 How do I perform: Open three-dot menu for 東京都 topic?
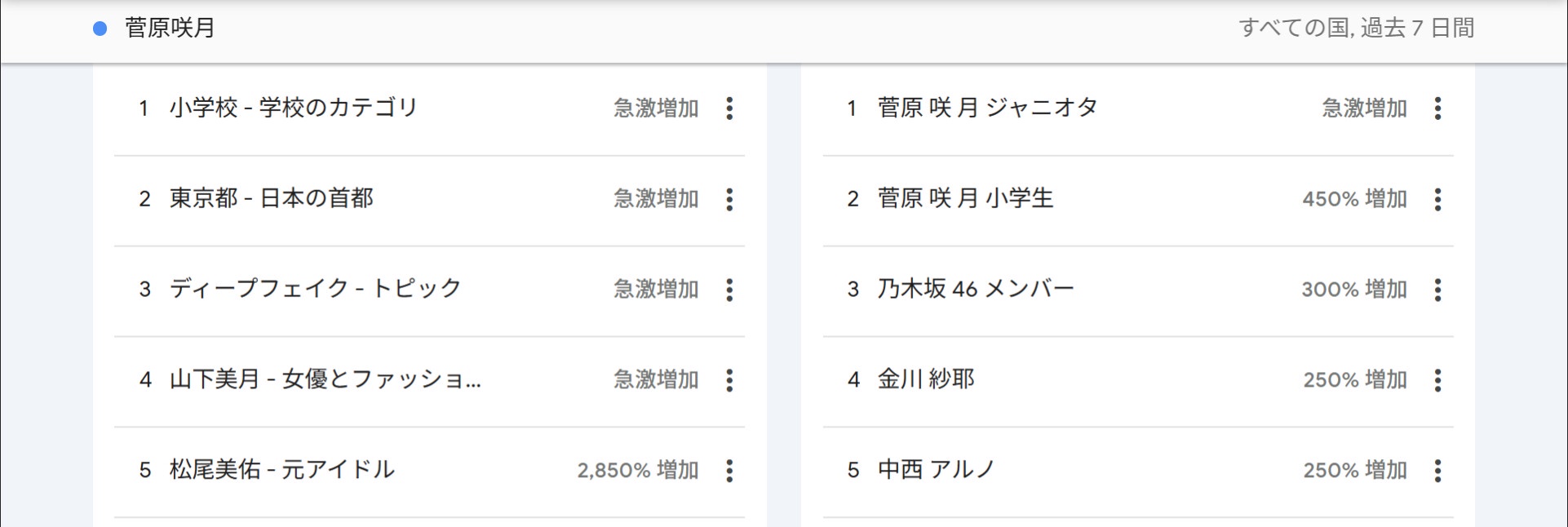pos(729,199)
